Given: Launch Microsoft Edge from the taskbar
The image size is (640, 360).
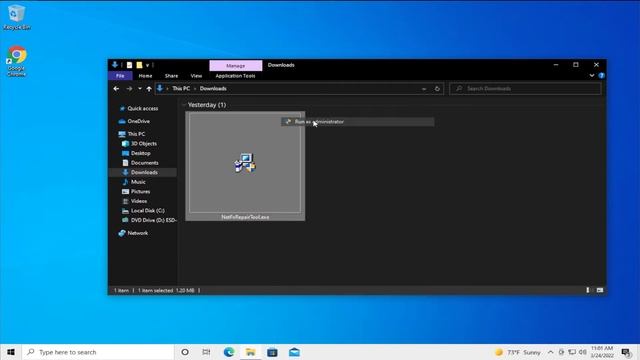Looking at the screenshot, I should tap(229, 352).
